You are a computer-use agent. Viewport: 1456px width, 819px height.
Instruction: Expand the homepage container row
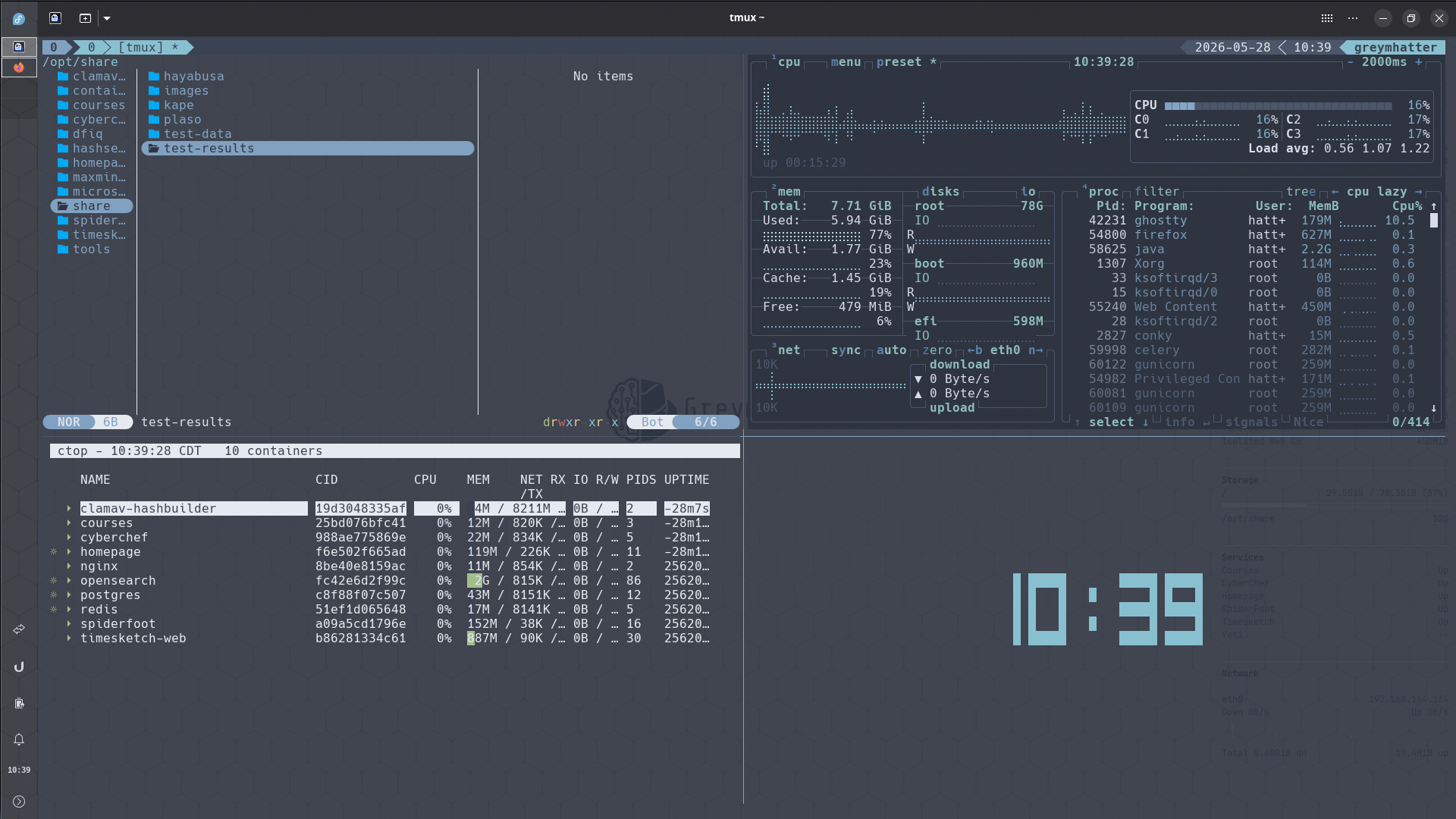(x=69, y=551)
